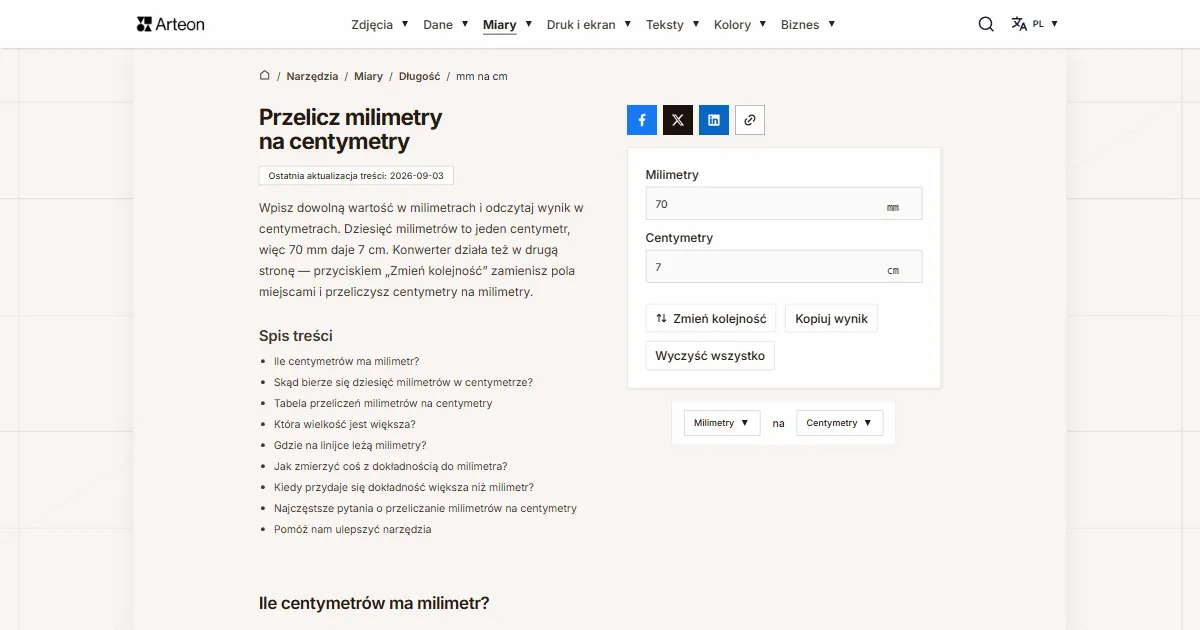Screen dimensions: 1200x630
Task: Open the PL language dropdown
Action: pyautogui.click(x=1045, y=24)
